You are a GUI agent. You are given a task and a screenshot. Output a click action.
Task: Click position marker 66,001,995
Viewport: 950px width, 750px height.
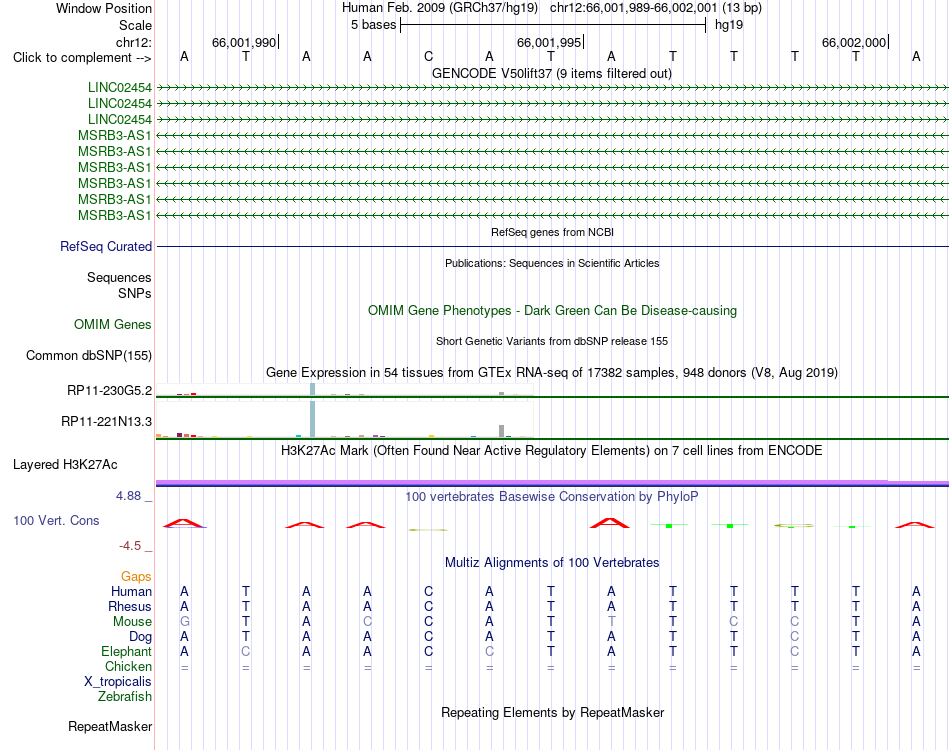coord(548,42)
